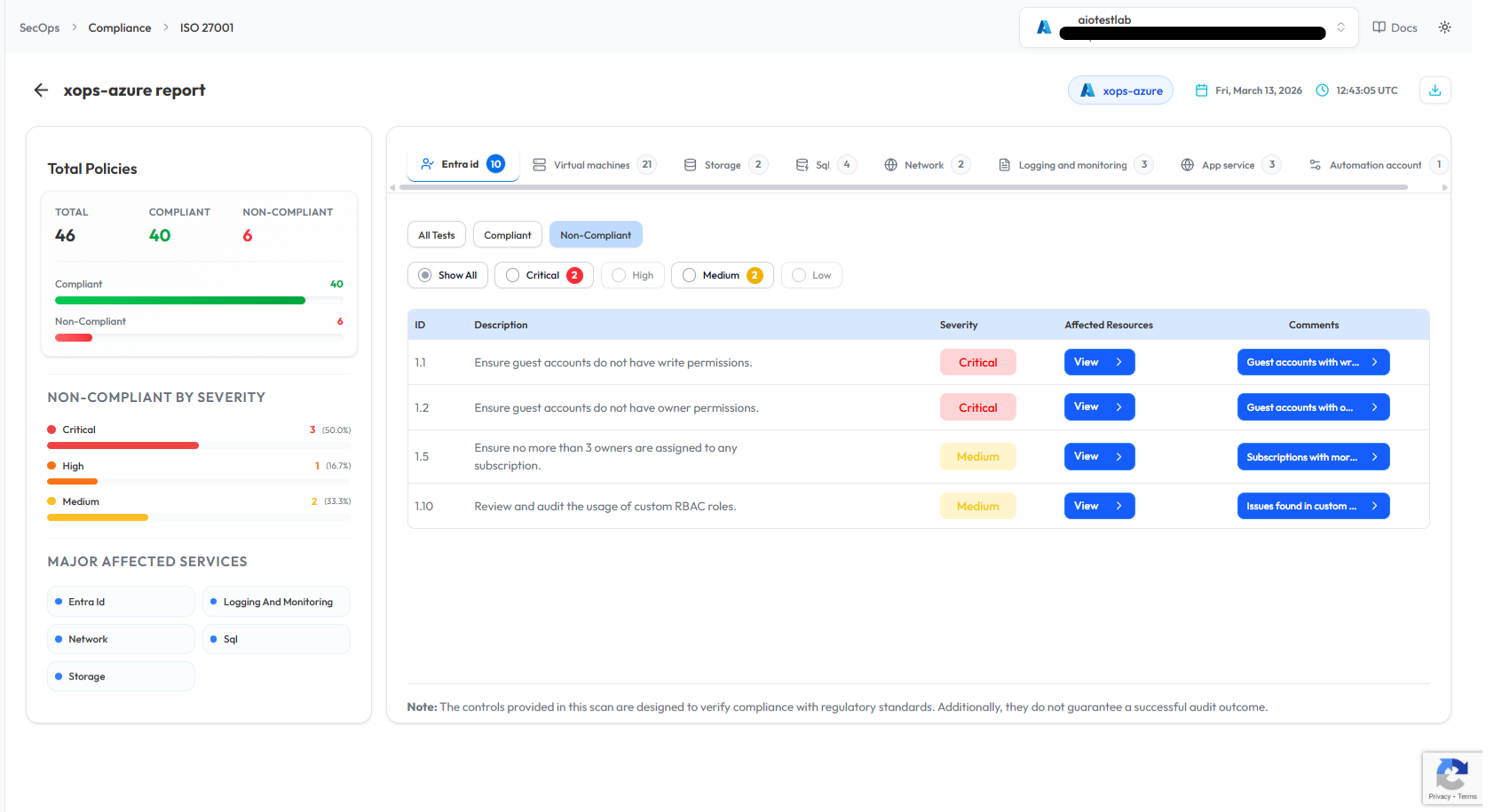Toggle the light/dark theme sun icon
This screenshot has width=1494, height=812.
click(x=1444, y=28)
